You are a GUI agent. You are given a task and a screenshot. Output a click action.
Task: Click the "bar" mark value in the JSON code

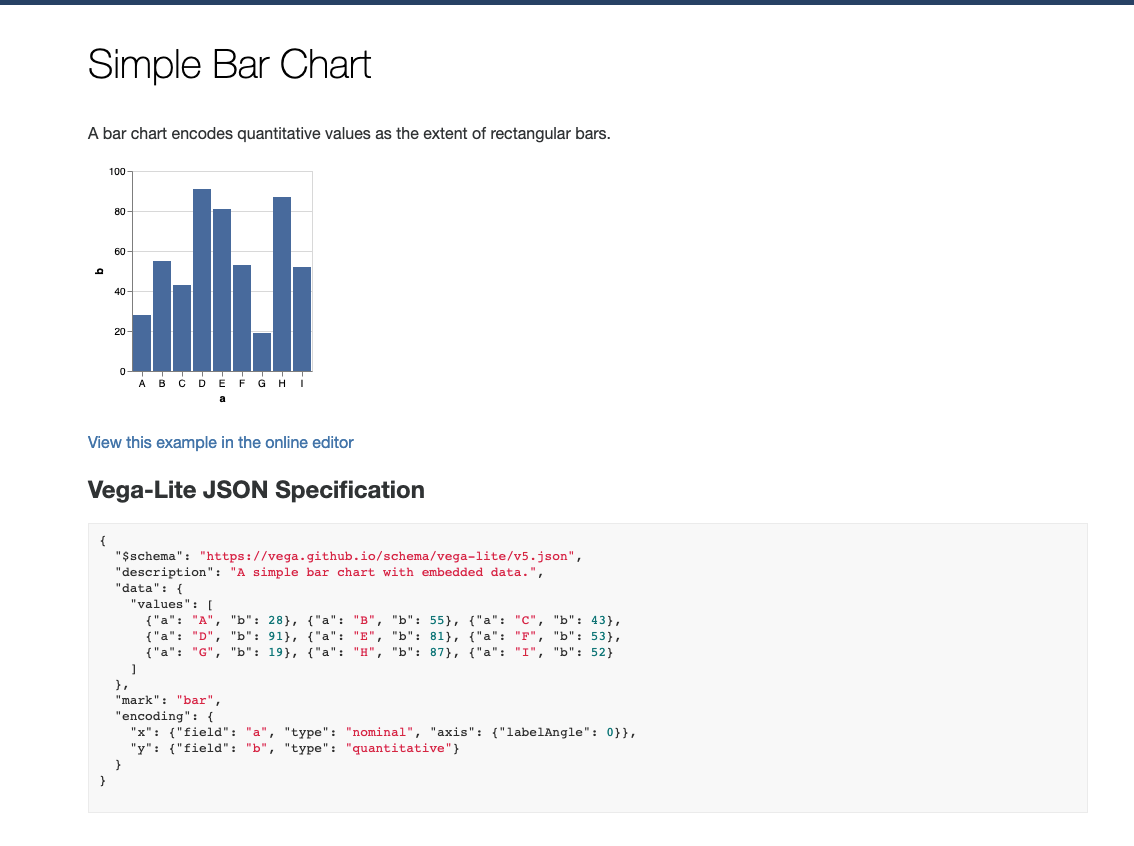[194, 700]
